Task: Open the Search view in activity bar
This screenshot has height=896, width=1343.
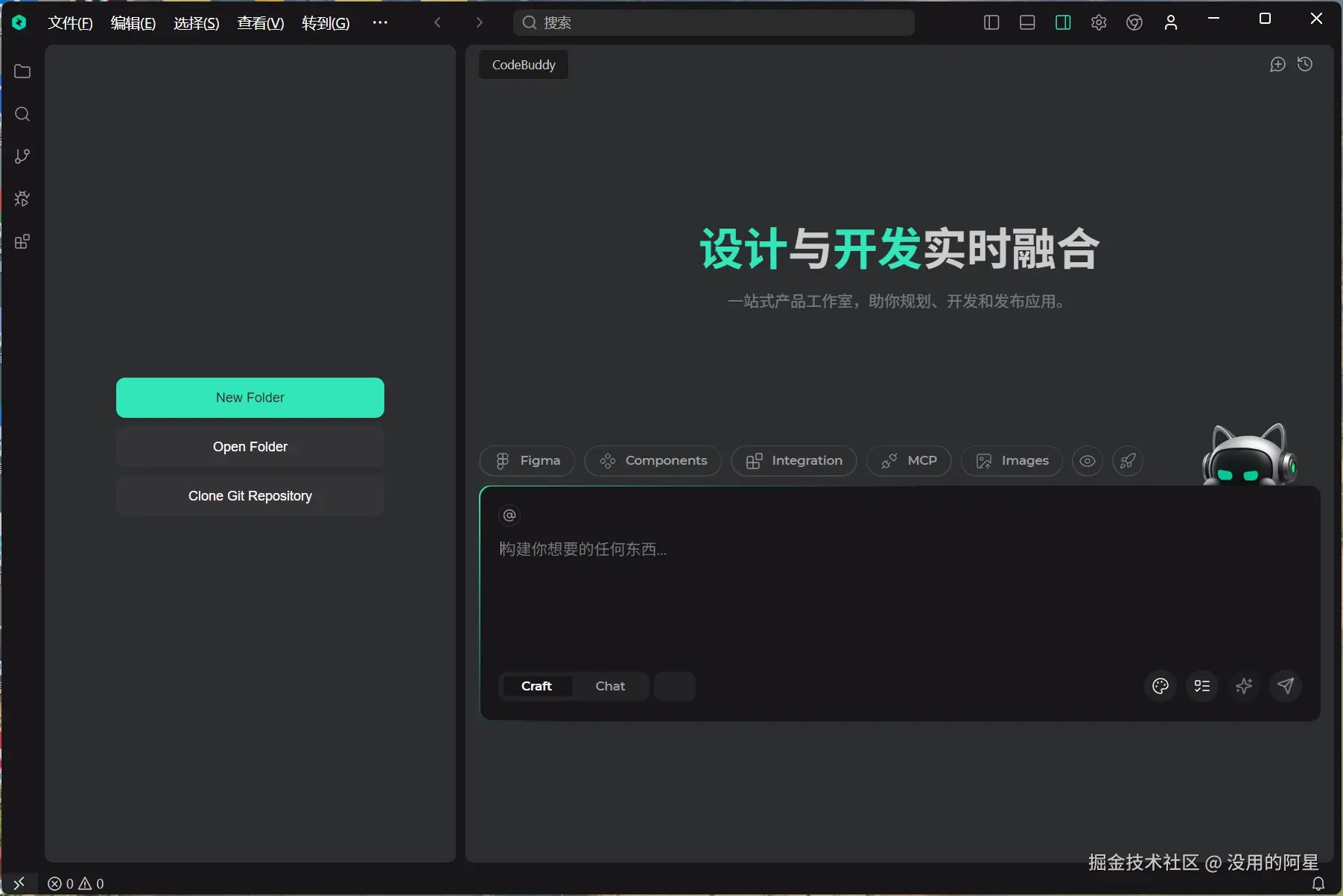Action: point(22,114)
